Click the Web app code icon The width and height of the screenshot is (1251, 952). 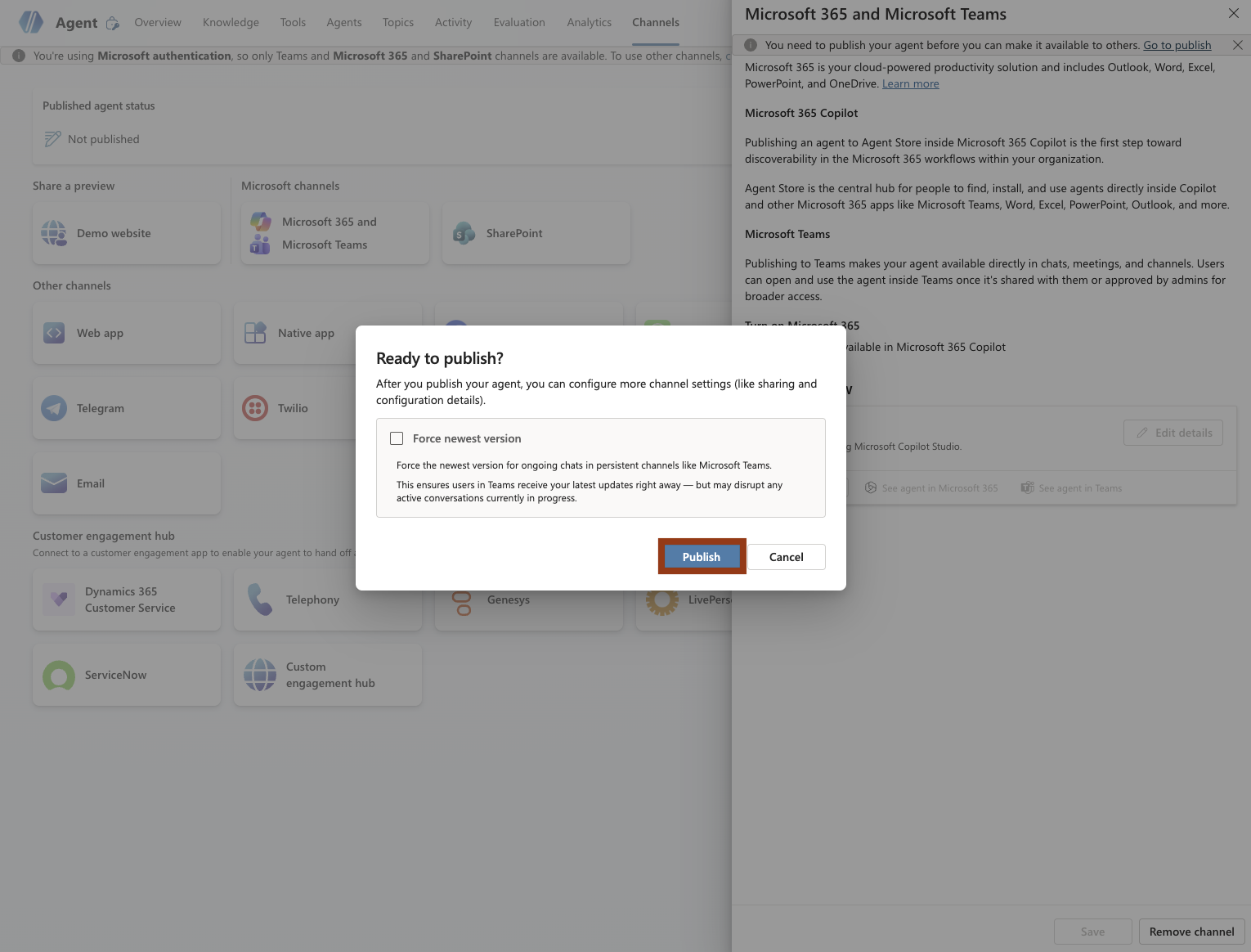coord(54,333)
